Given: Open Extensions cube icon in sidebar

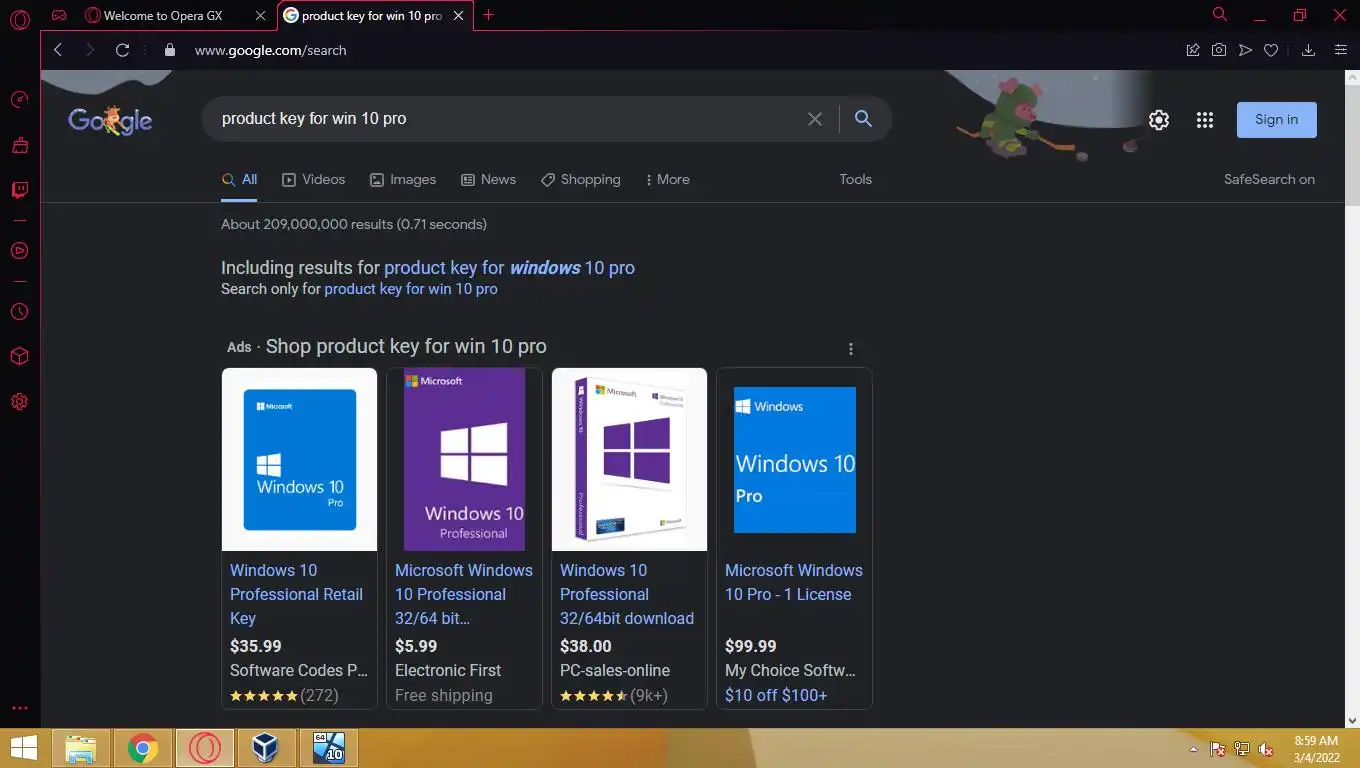Looking at the screenshot, I should pyautogui.click(x=19, y=357).
